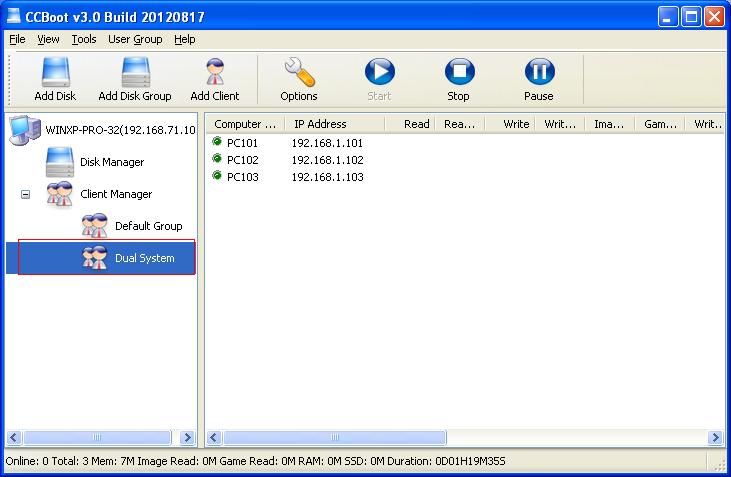This screenshot has height=477, width=731.
Task: Click the Default Group icon
Action: click(x=95, y=226)
